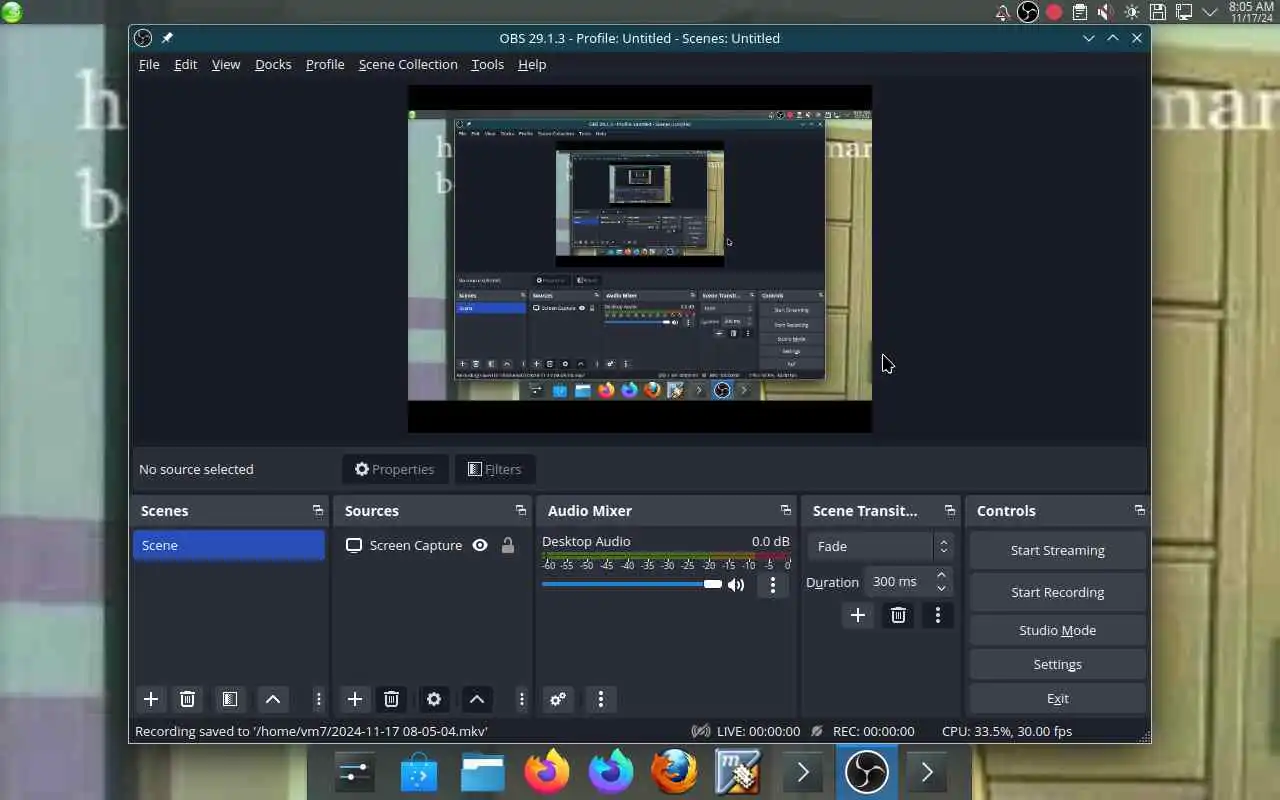Image resolution: width=1280 pixels, height=800 pixels.
Task: Open the View menu
Action: point(226,64)
